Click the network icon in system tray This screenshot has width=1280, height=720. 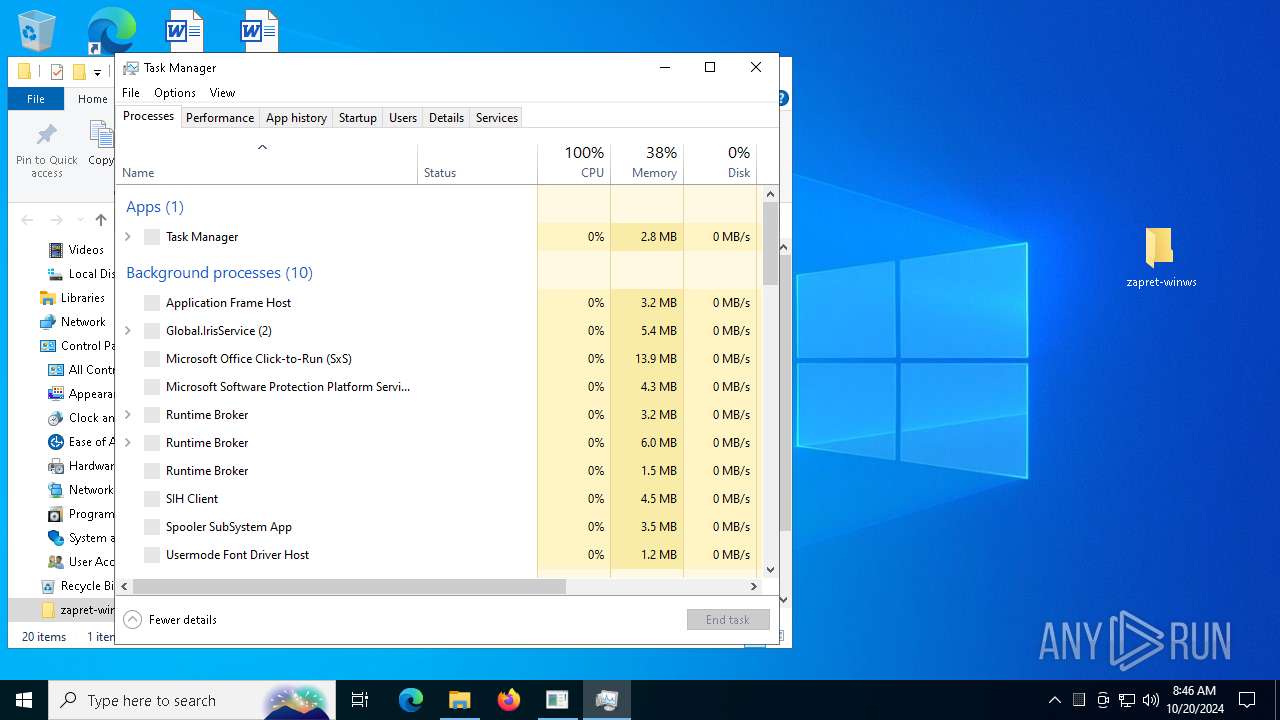1127,700
